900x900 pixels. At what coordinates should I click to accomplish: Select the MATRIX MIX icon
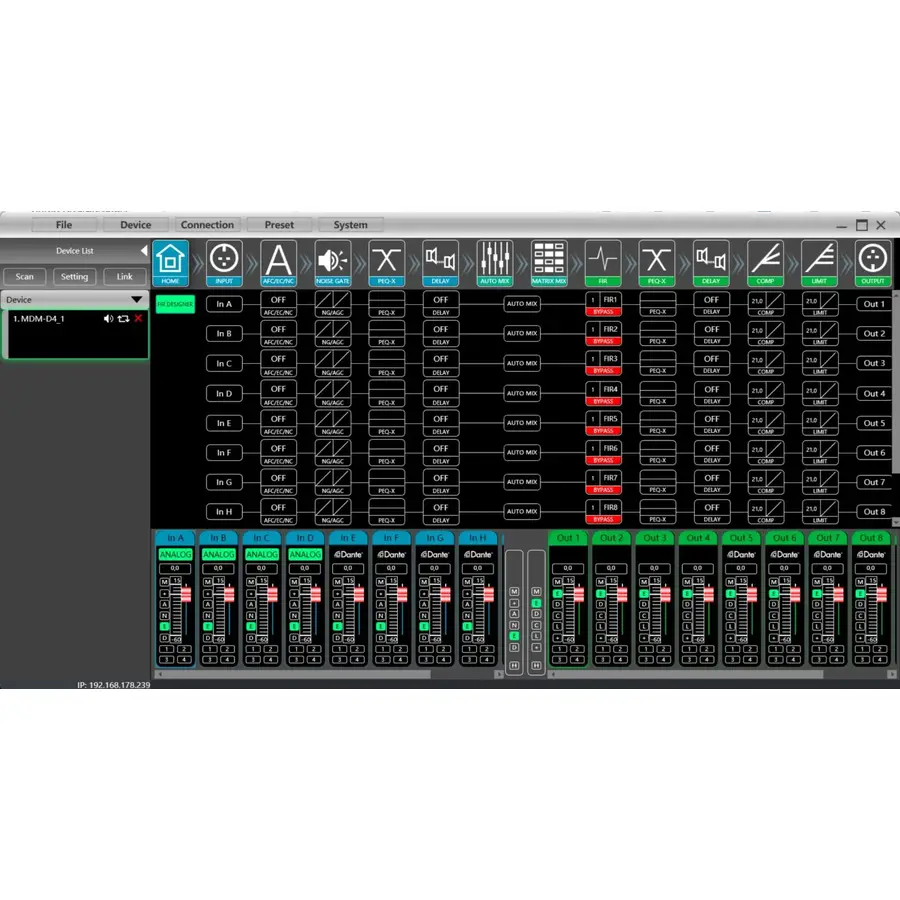[x=548, y=260]
